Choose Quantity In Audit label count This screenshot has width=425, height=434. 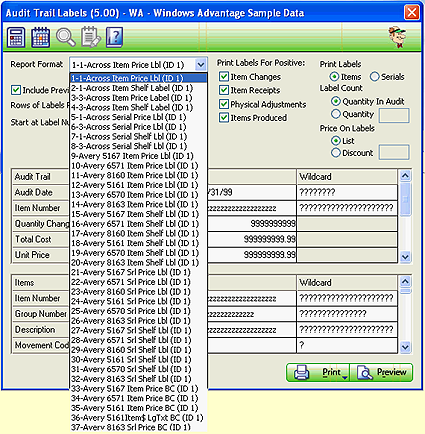[x=336, y=101]
